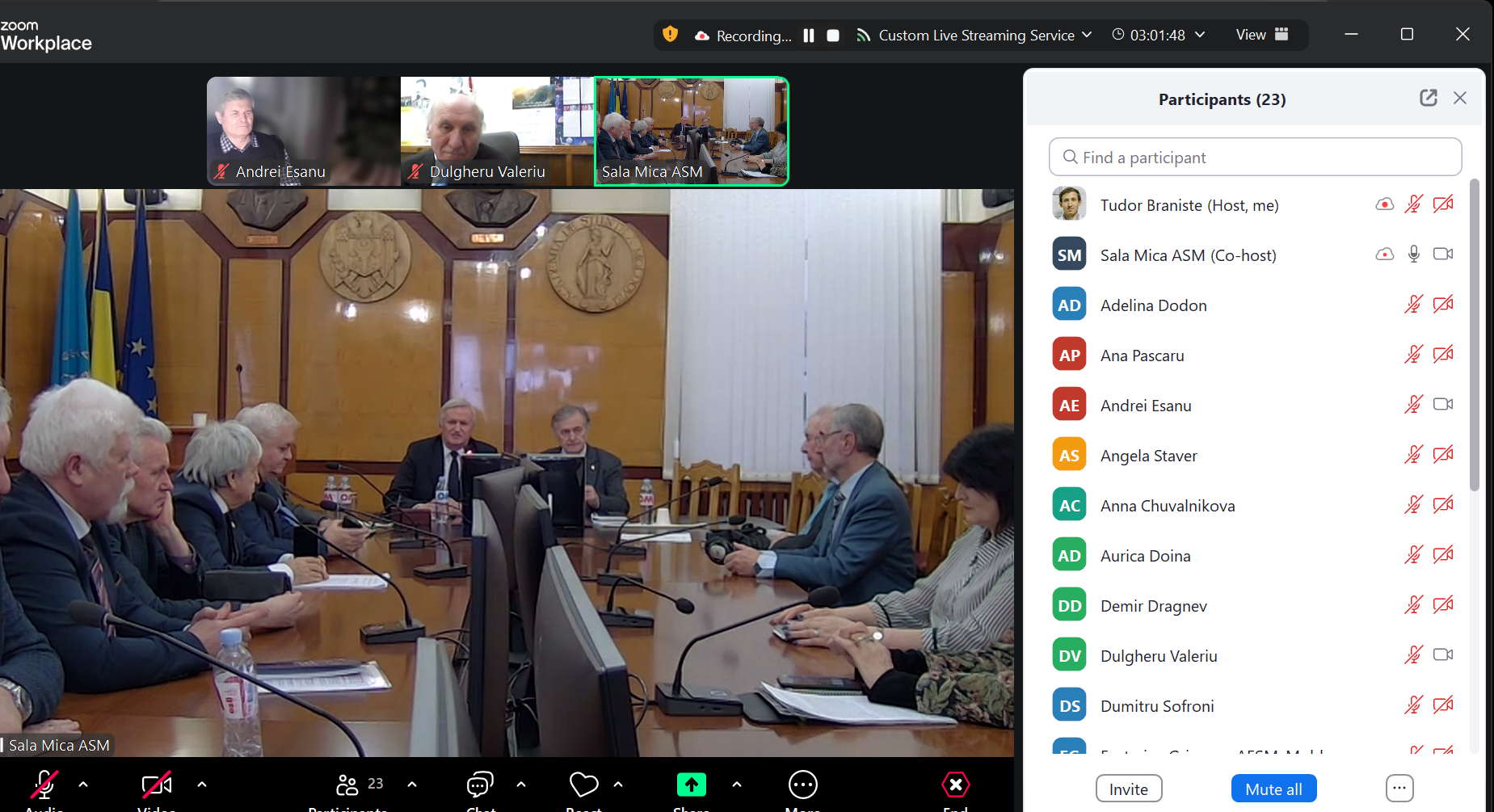1494x812 pixels.
Task: Click the End meeting icon
Action: pyautogui.click(x=955, y=785)
